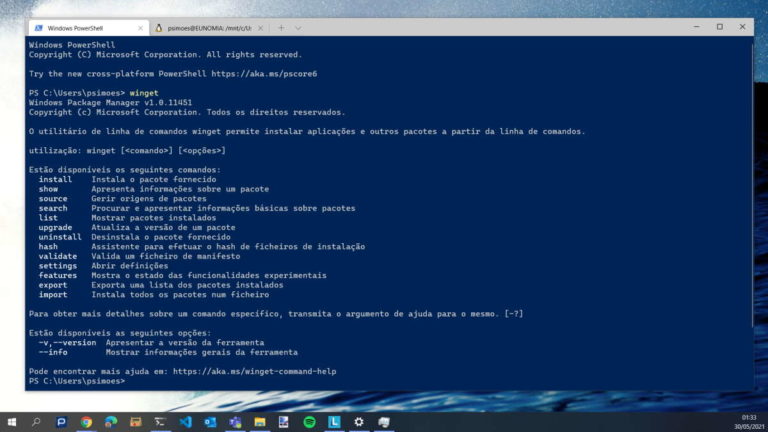This screenshot has width=768, height=432.
Task: Open Settings gear in the taskbar
Action: point(359,422)
